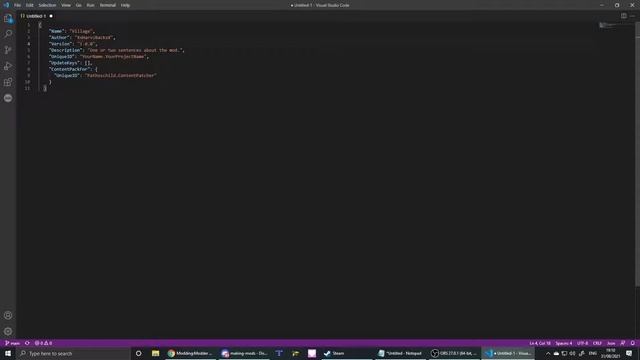Open the Source Control view
The height and width of the screenshot is (360, 640).
tap(8, 50)
